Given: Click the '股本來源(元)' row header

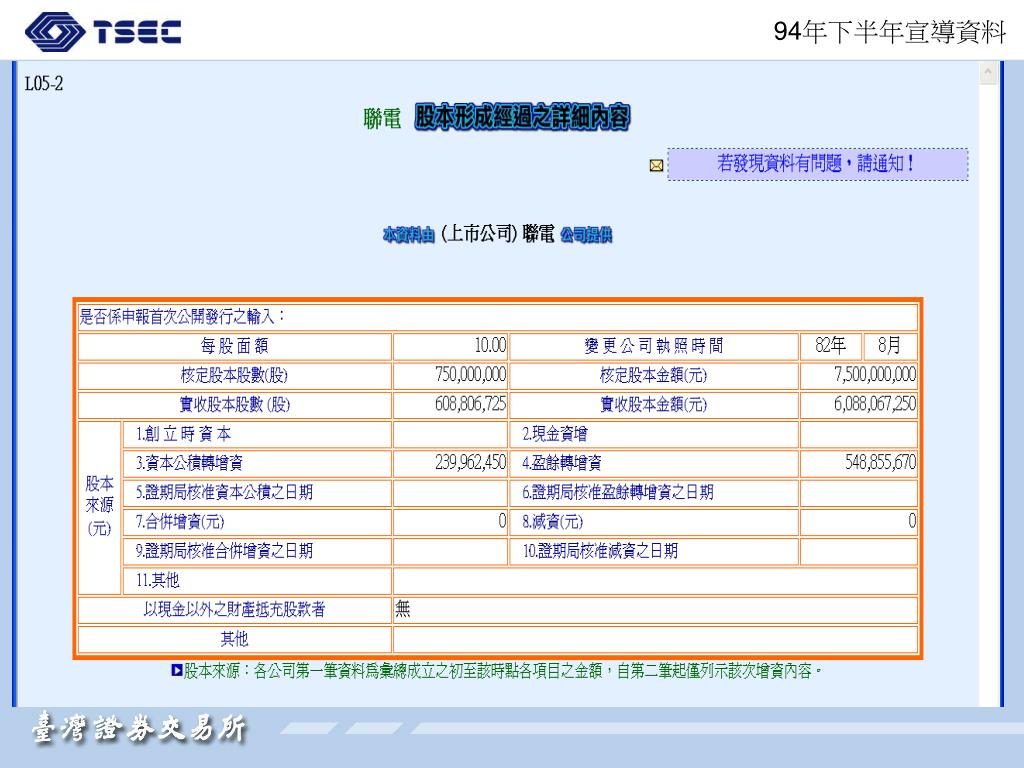Looking at the screenshot, I should [99, 507].
